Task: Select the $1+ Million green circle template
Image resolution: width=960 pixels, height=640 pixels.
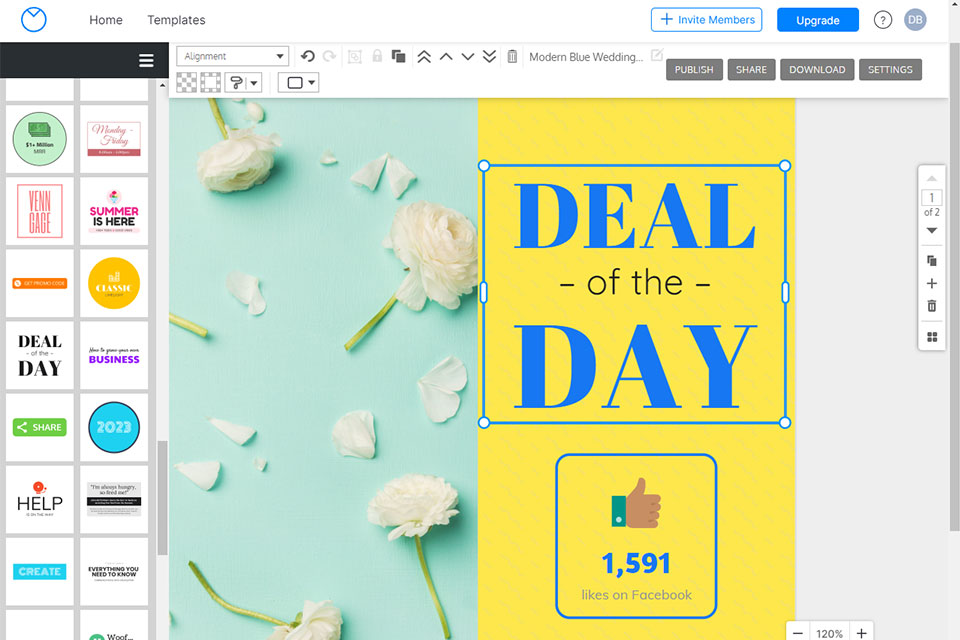Action: (40, 139)
